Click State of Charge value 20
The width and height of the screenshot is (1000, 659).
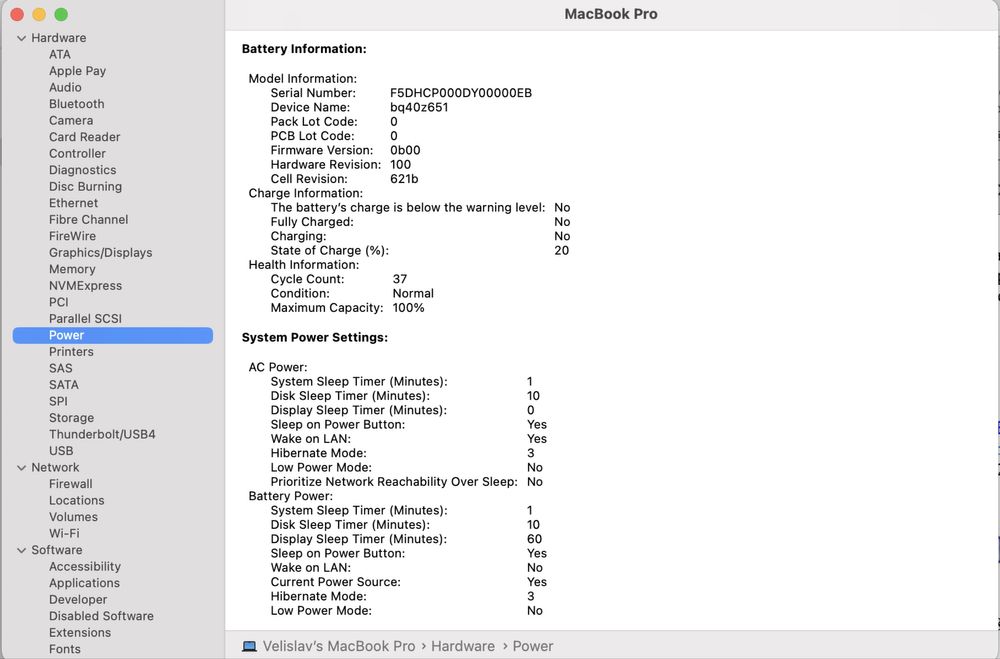pos(561,251)
